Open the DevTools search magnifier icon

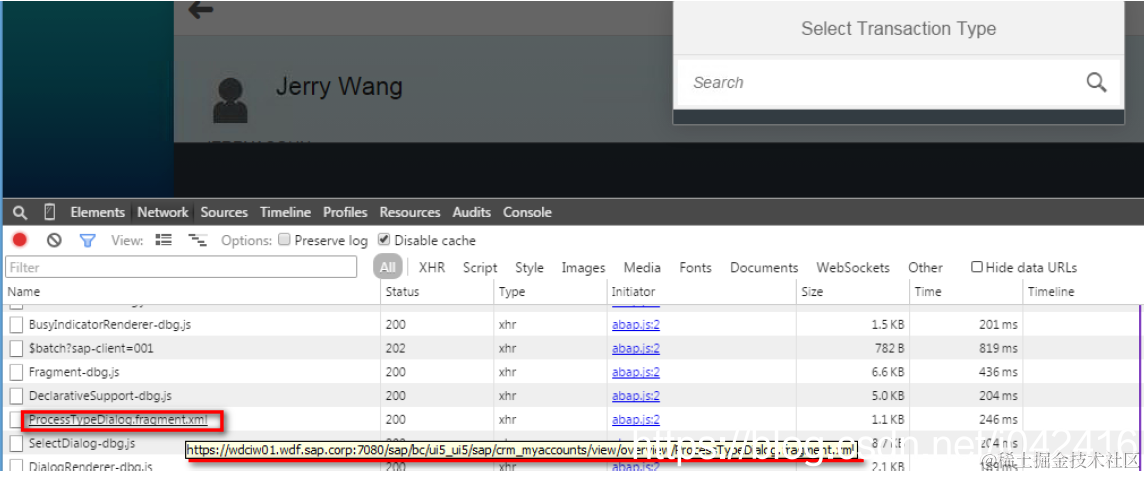(x=20, y=213)
